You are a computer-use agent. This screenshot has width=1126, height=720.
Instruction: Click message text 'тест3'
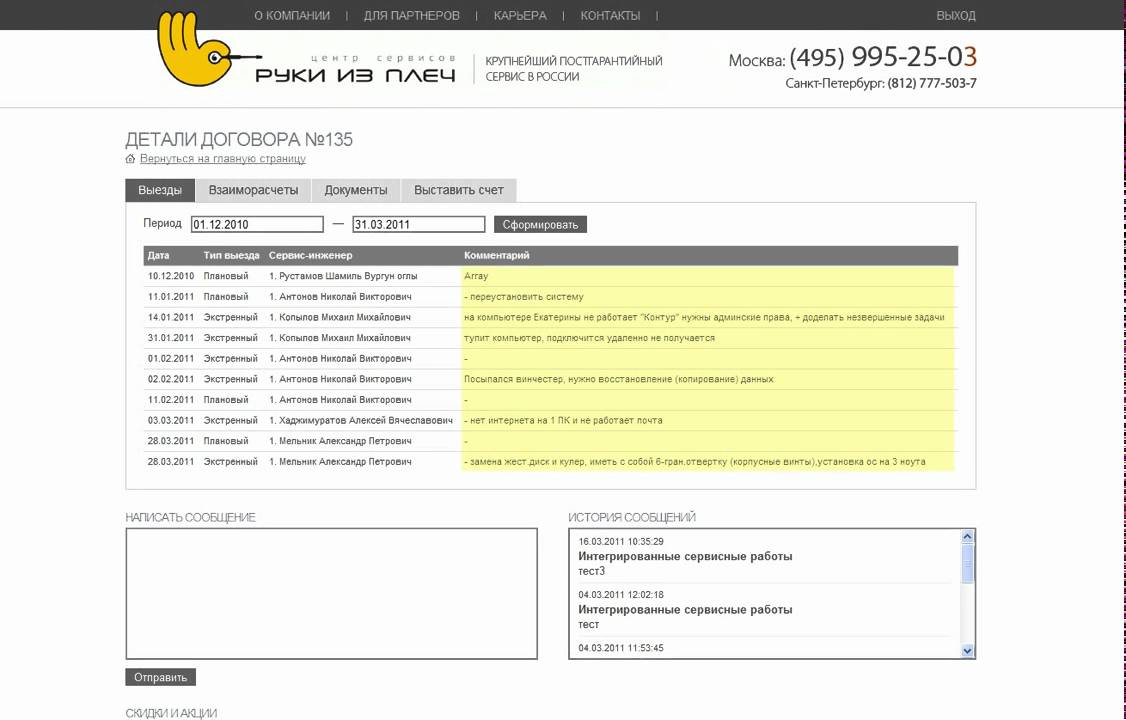pyautogui.click(x=592, y=571)
